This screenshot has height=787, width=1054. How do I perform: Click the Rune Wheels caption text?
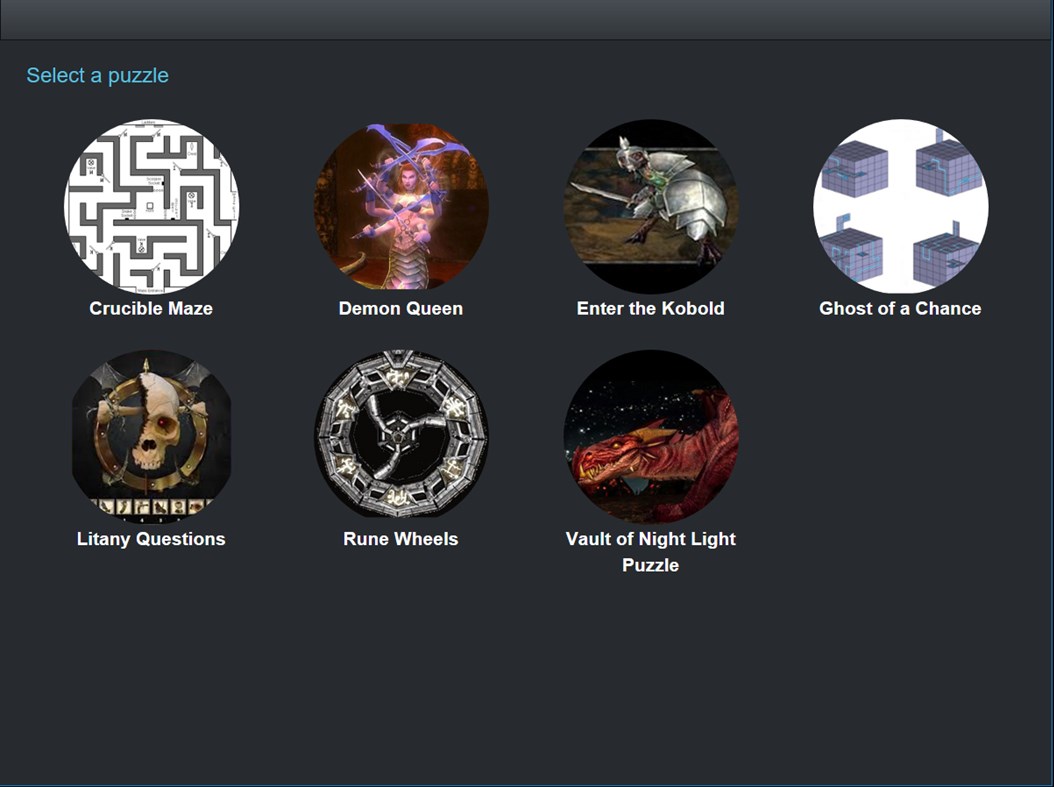[401, 539]
